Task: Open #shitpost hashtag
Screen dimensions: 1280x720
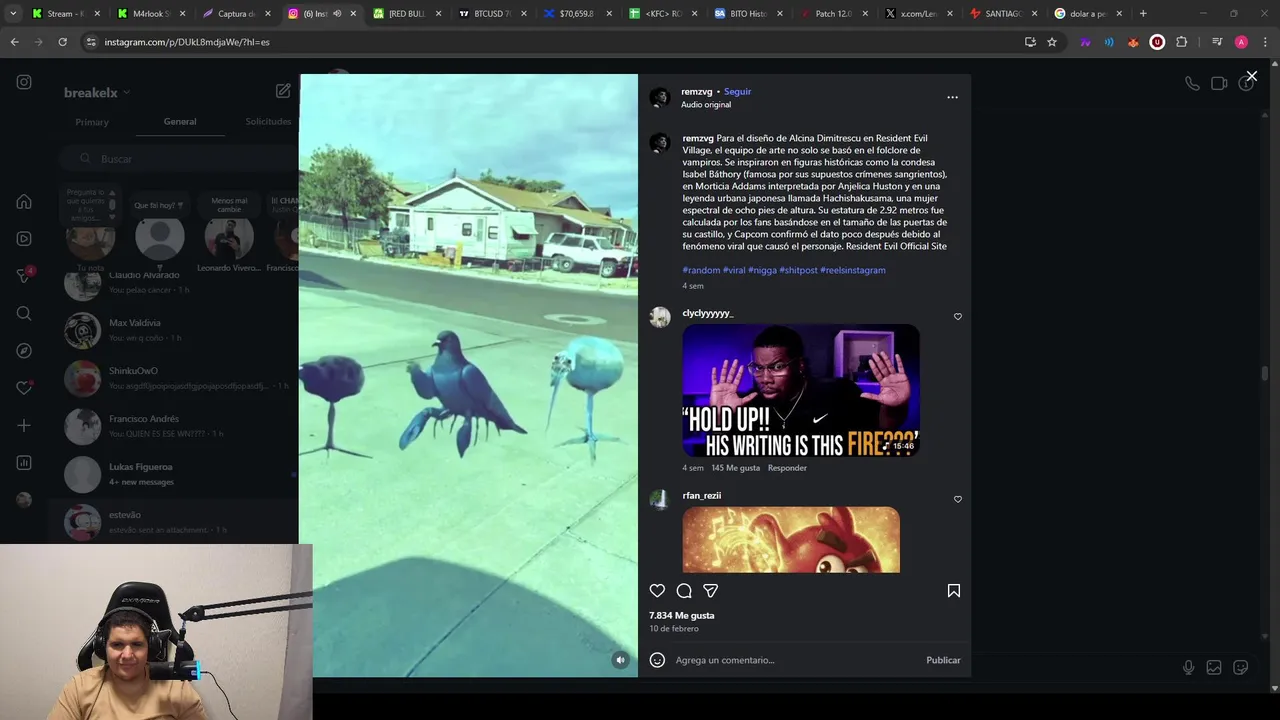Action: click(x=798, y=270)
